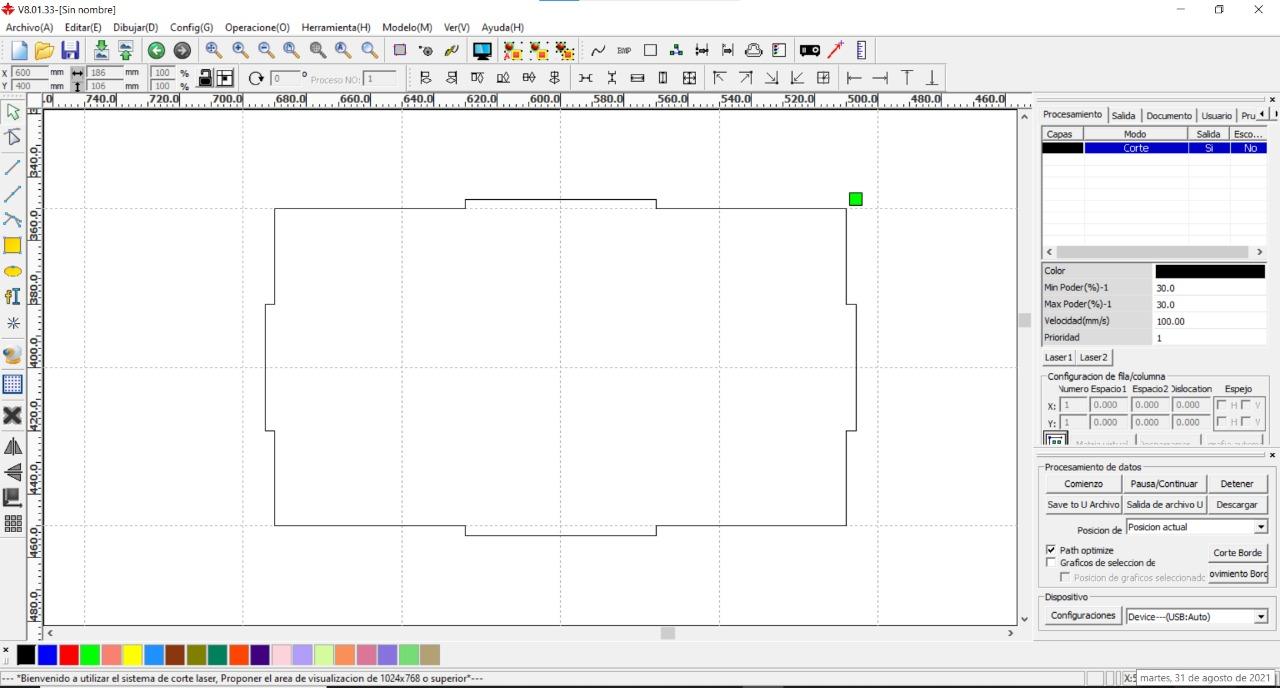The image size is (1280, 688).
Task: Click the Import icon with down arrow
Action: (101, 51)
